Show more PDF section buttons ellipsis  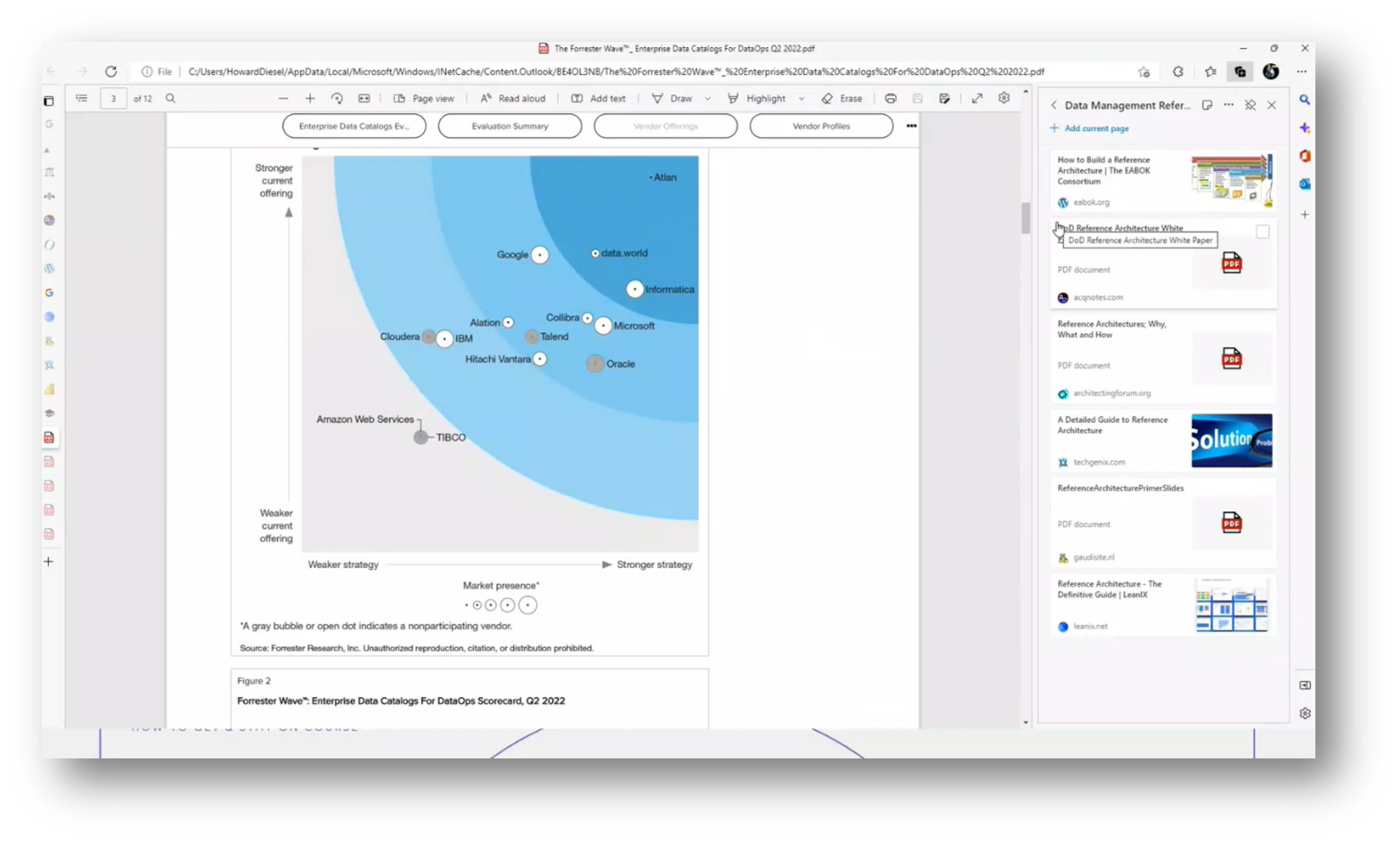911,126
